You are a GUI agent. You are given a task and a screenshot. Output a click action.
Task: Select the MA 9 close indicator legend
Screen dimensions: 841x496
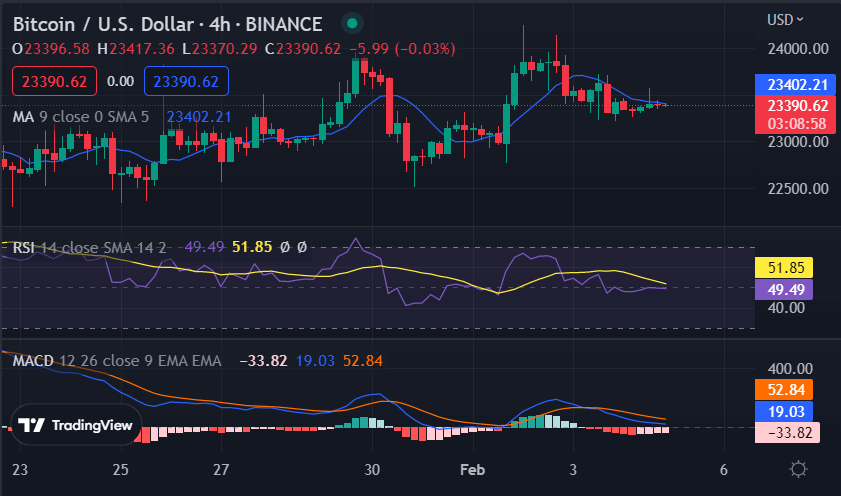click(x=82, y=116)
